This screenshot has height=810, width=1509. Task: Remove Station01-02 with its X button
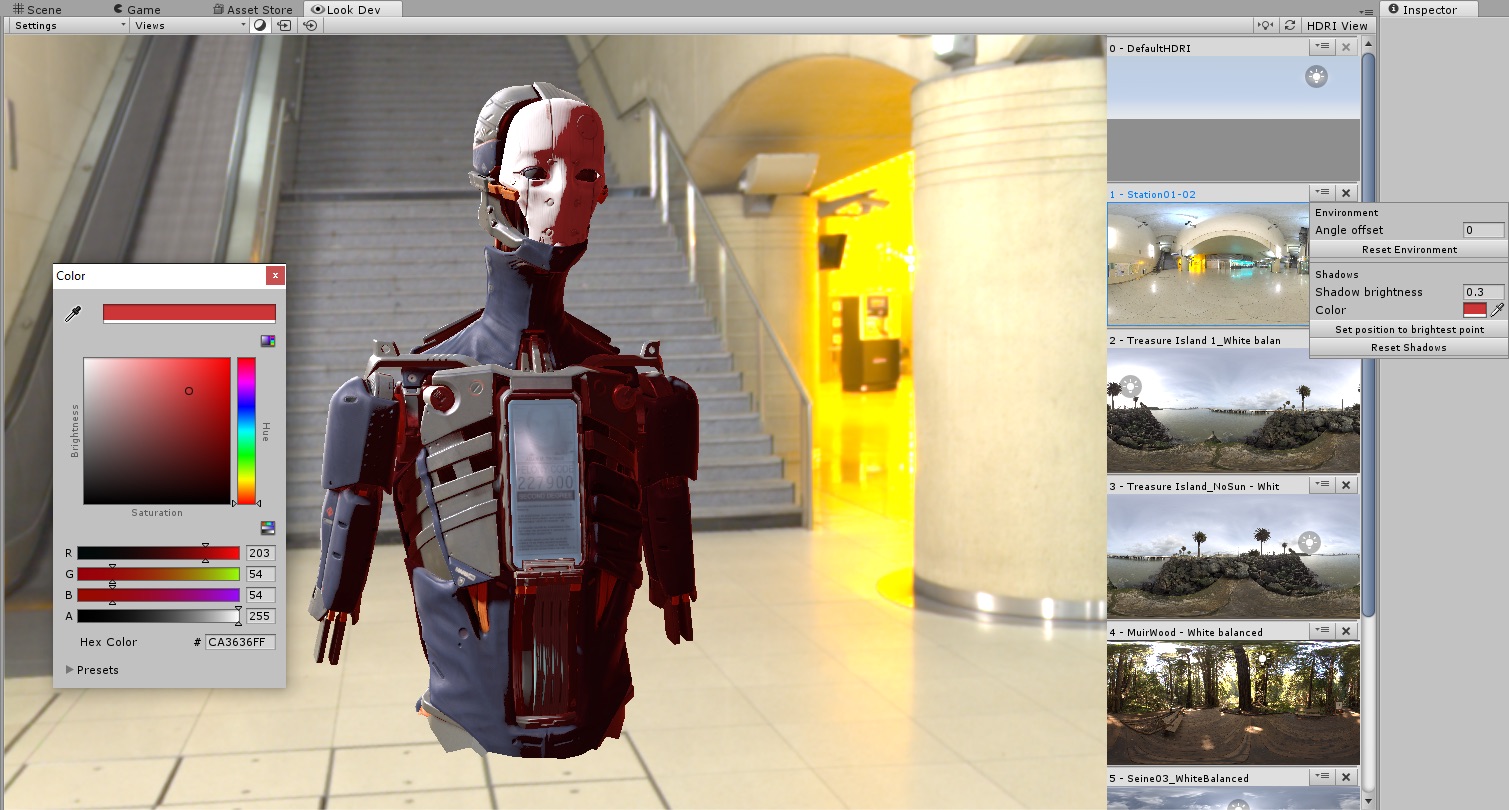(x=1346, y=193)
